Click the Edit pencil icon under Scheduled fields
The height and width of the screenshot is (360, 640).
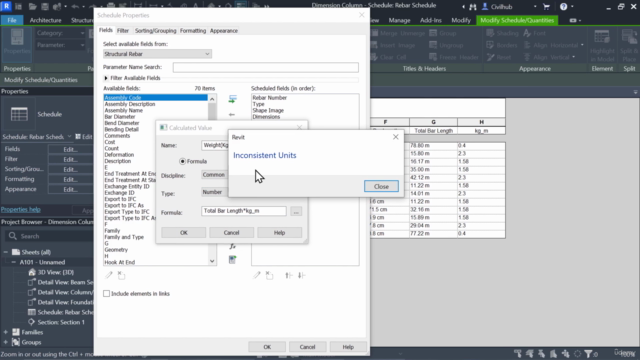tap(256, 275)
